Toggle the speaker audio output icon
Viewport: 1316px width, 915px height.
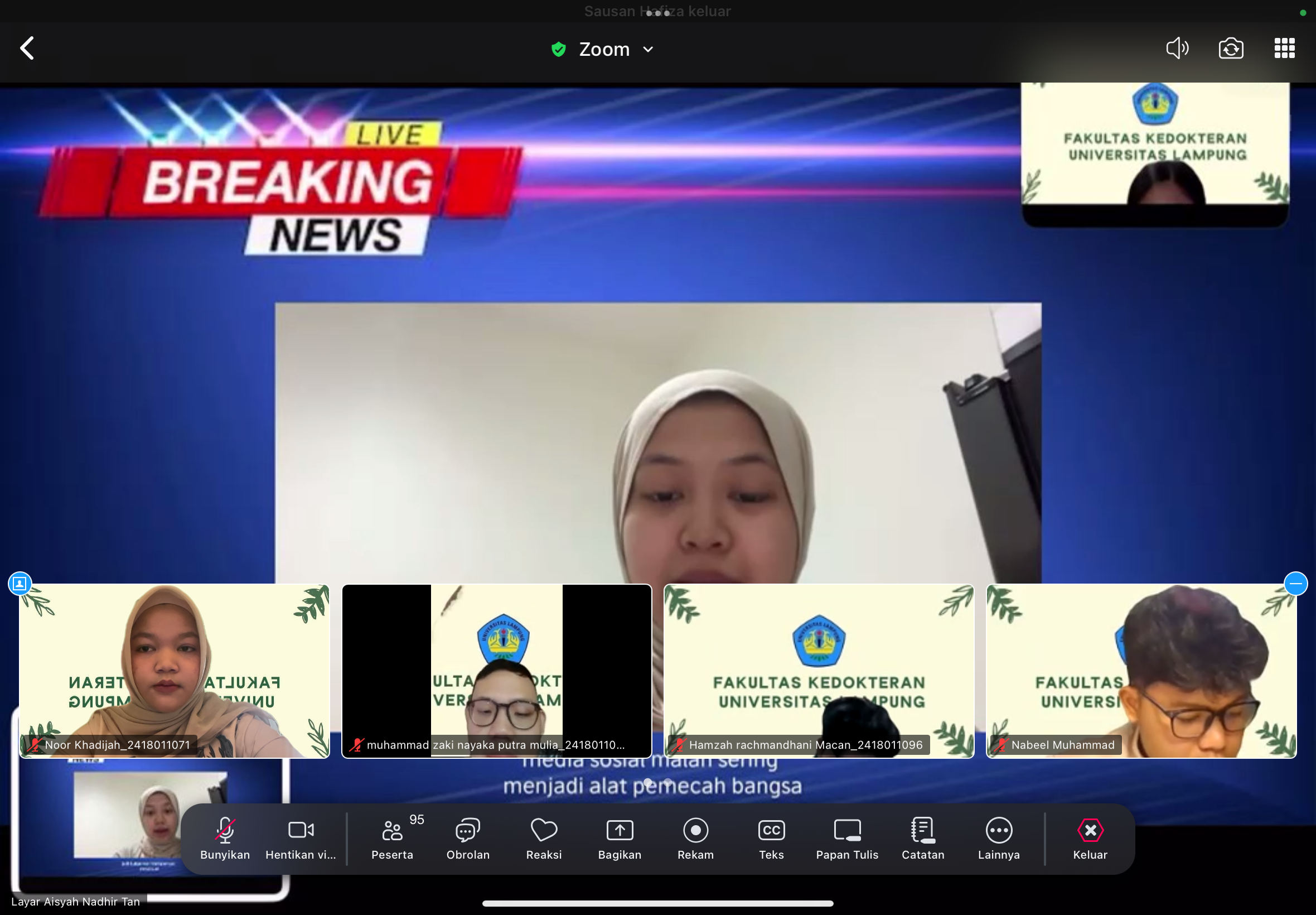(1177, 48)
